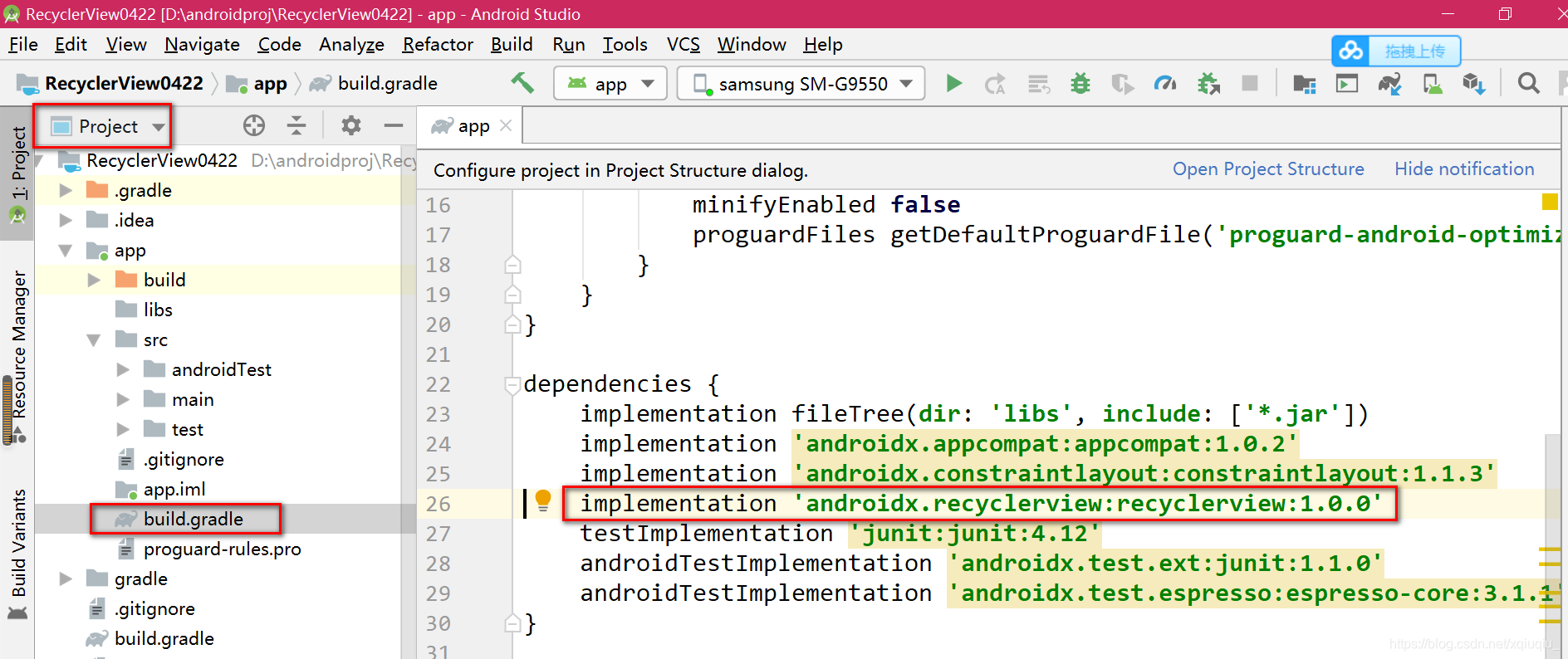Expand the gradle folder at bottom
This screenshot has width=1568, height=659.
66,578
